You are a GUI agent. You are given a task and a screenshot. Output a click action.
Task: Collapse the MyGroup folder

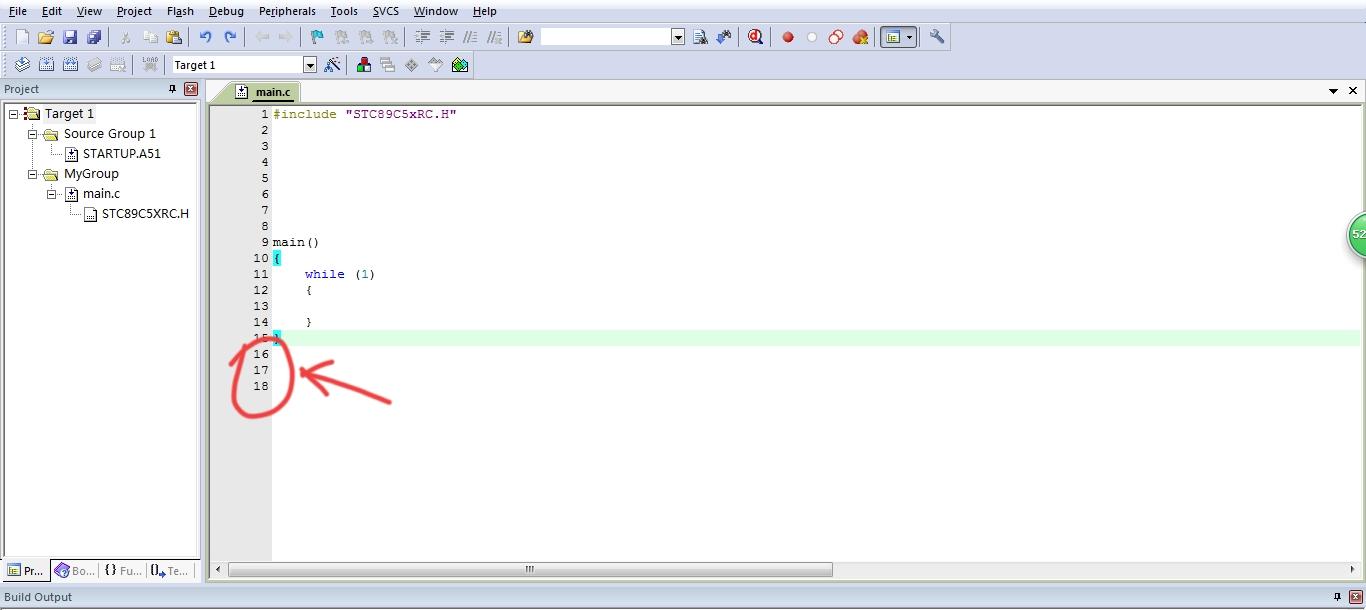33,174
